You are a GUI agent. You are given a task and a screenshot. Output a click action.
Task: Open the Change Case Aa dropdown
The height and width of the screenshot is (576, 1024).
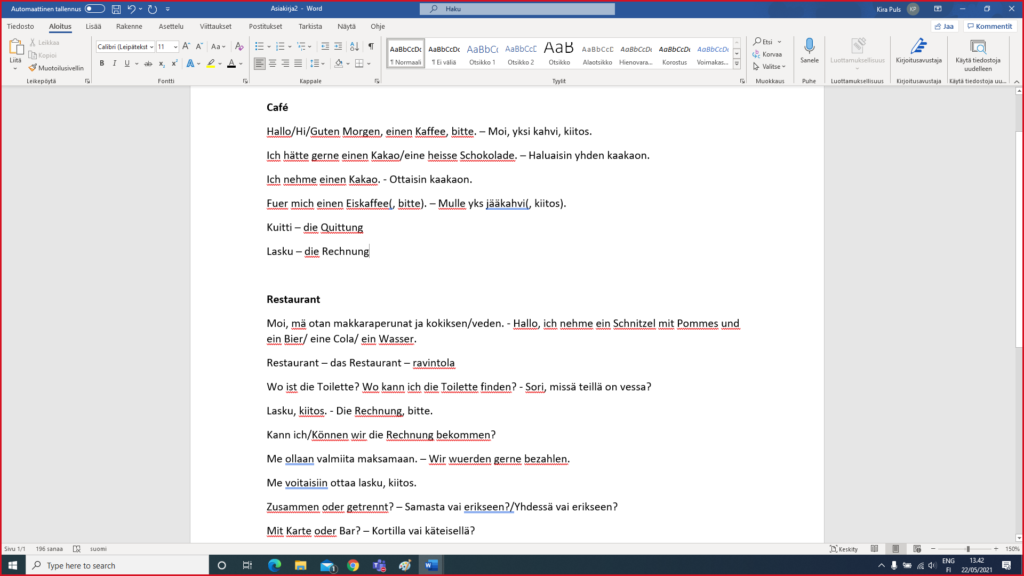218,47
